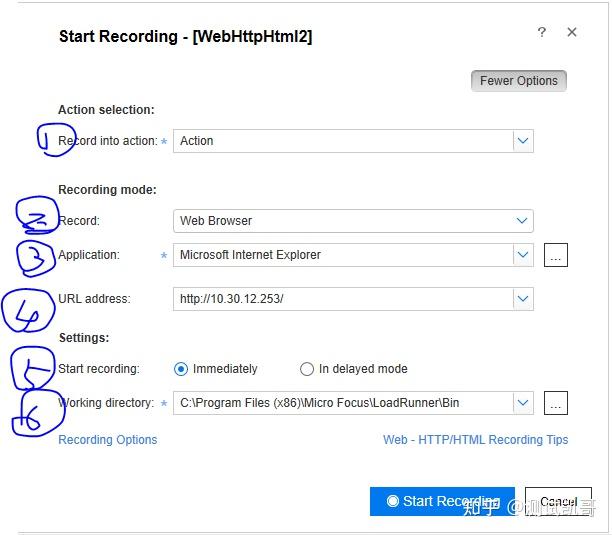
Task: Click the URL address text field
Action: (x=340, y=298)
